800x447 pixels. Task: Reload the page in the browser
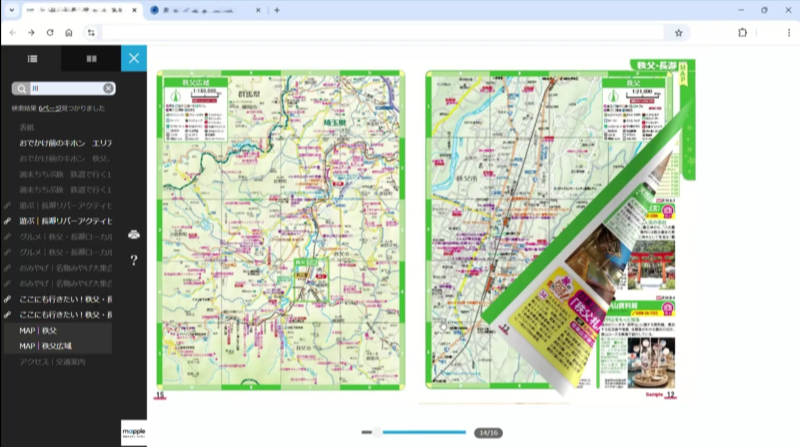click(50, 32)
